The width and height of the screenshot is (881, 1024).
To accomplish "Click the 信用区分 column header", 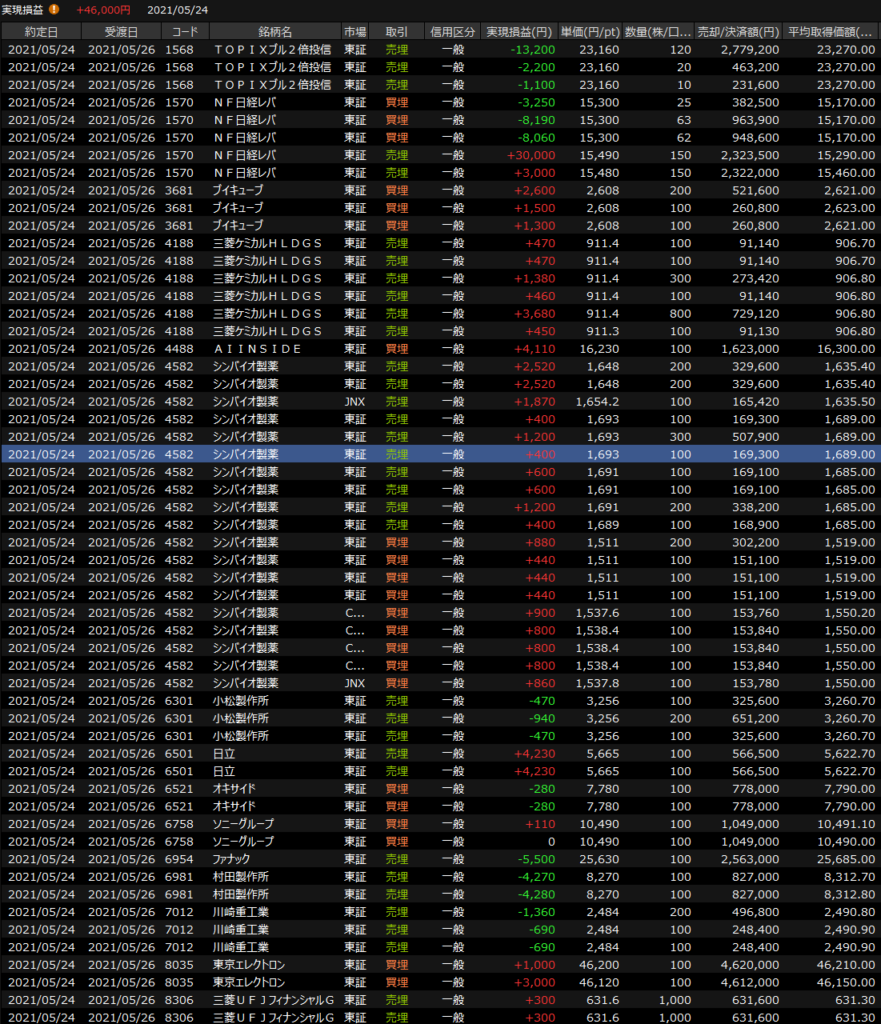I will point(452,30).
